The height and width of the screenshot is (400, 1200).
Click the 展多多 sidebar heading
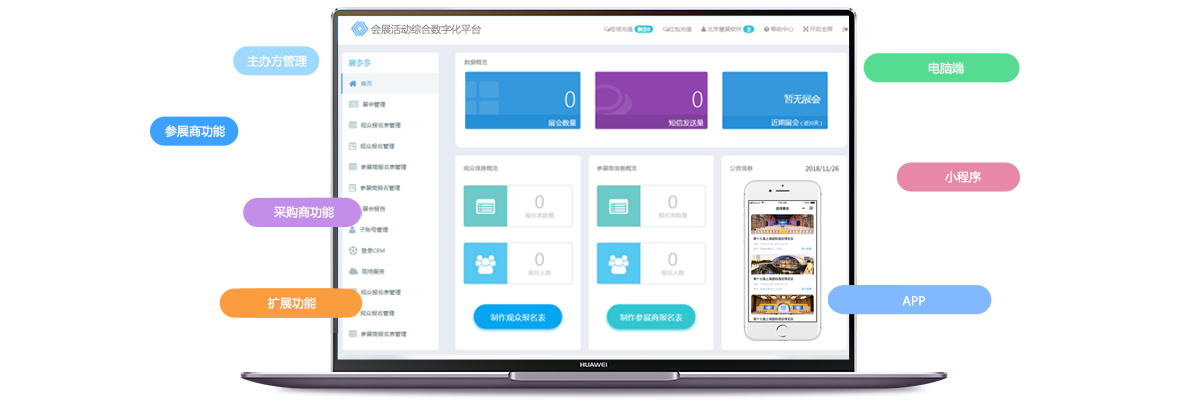tap(360, 62)
